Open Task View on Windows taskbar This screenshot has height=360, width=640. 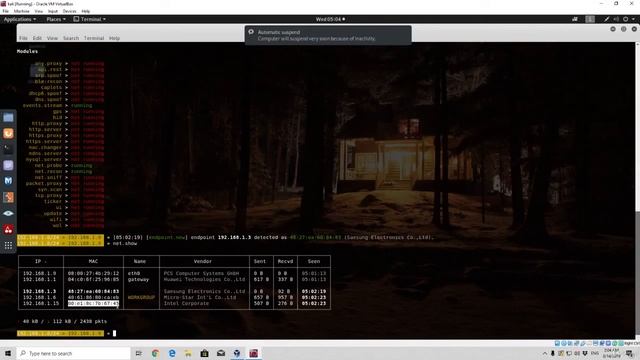coord(139,353)
